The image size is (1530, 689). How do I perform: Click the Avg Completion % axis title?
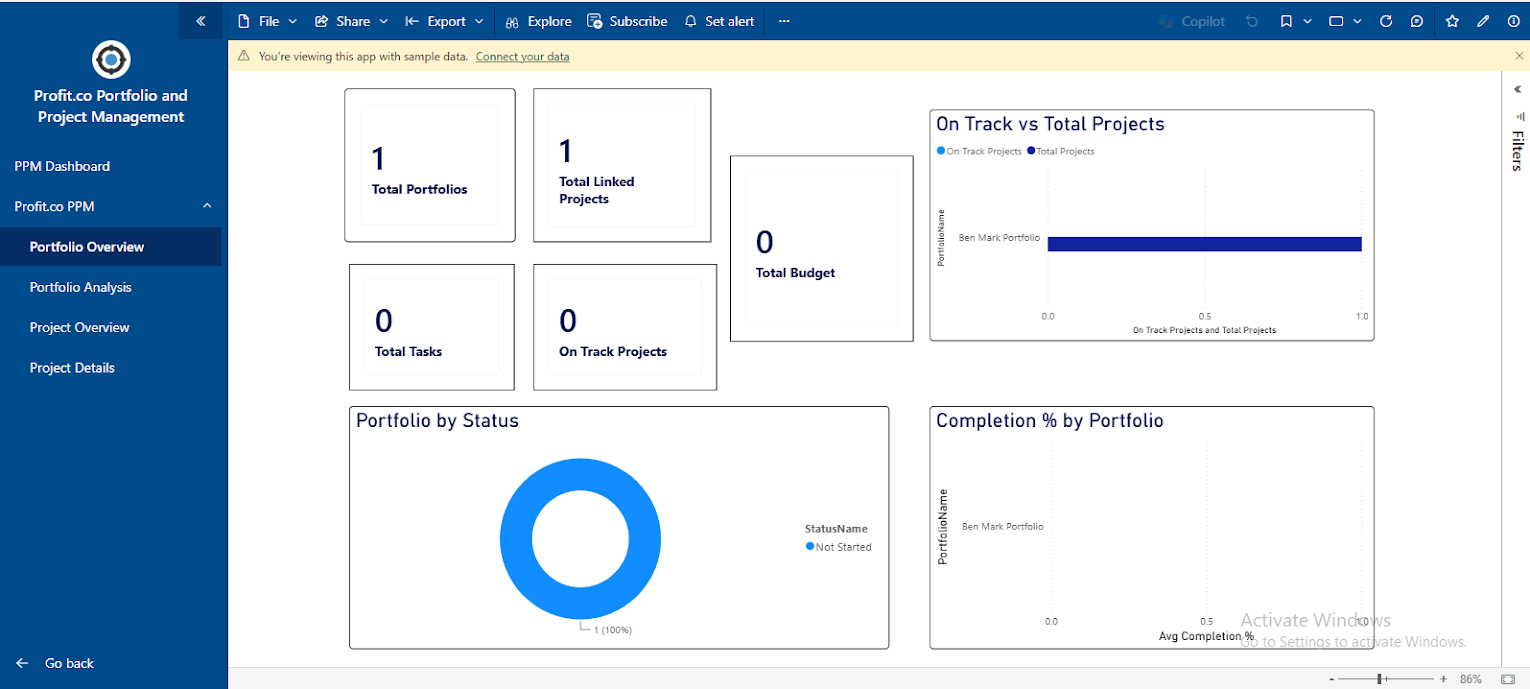point(1206,636)
